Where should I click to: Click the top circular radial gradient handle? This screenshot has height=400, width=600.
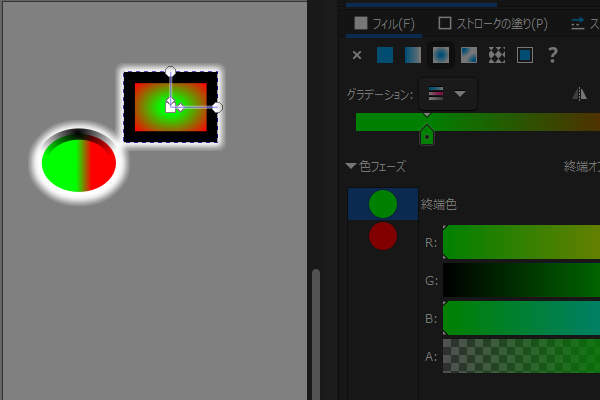pyautogui.click(x=170, y=71)
